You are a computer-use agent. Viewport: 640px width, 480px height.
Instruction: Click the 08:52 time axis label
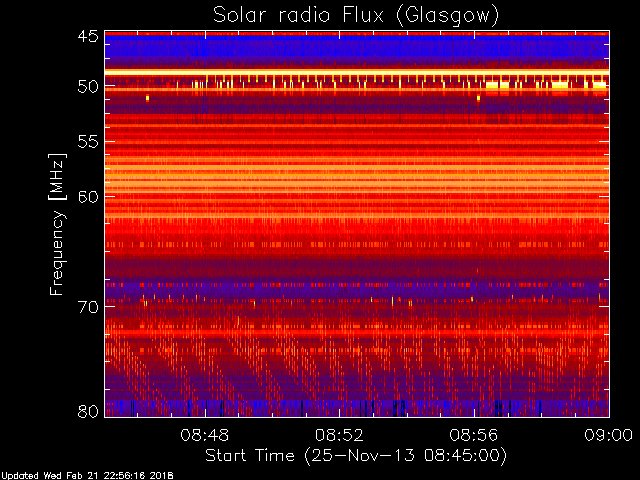coord(339,435)
